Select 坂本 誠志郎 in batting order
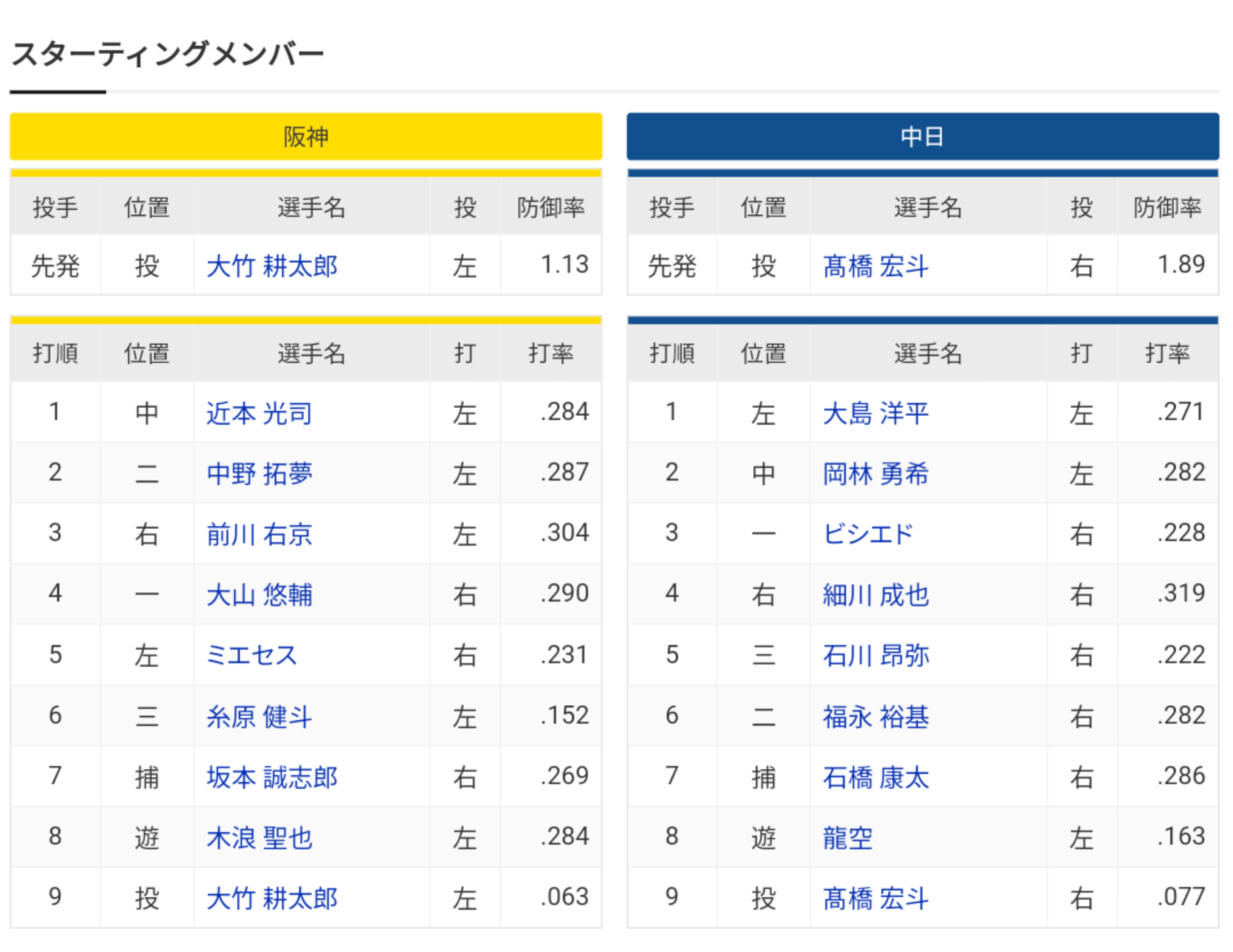This screenshot has width=1233, height=952. (x=271, y=777)
